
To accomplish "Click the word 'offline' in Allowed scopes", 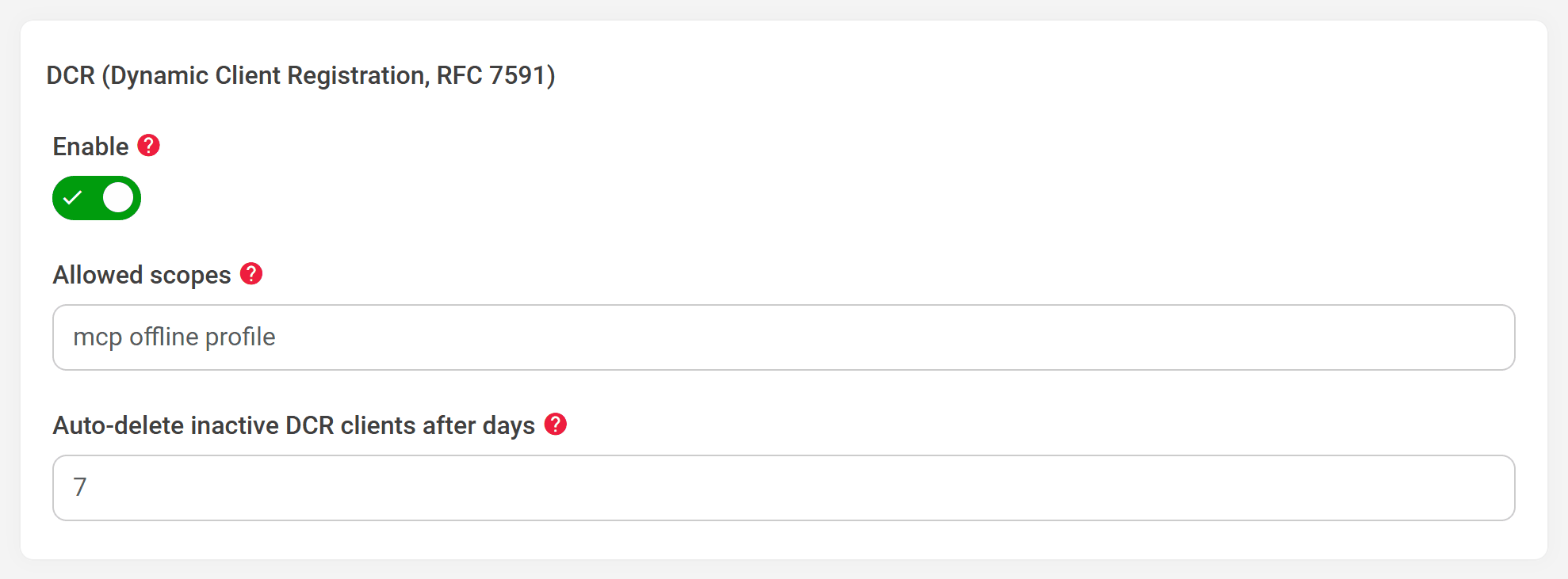I will (x=163, y=337).
